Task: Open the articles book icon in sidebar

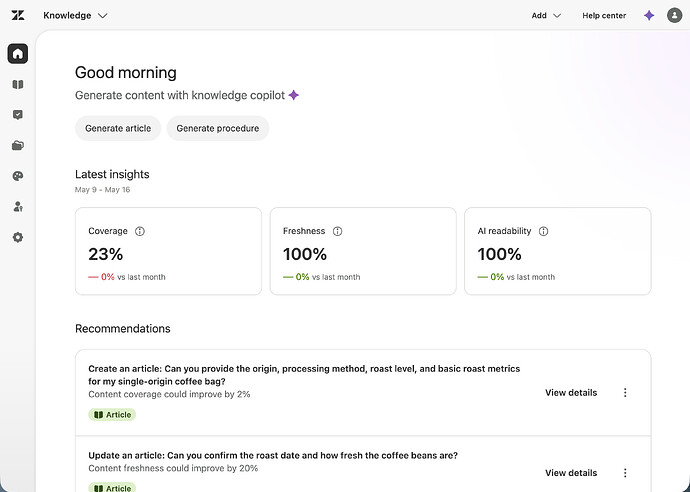Action: (x=18, y=84)
